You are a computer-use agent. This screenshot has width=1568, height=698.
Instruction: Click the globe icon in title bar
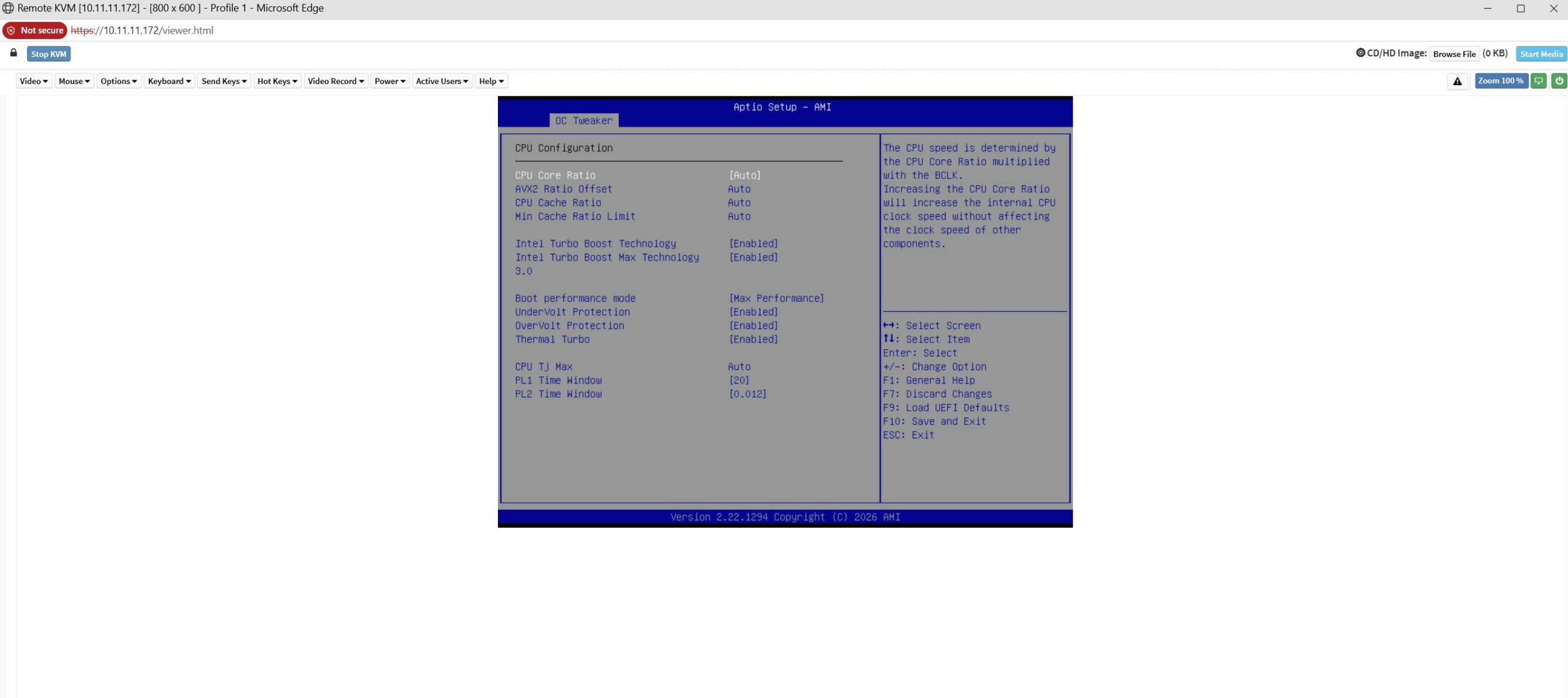(8, 8)
